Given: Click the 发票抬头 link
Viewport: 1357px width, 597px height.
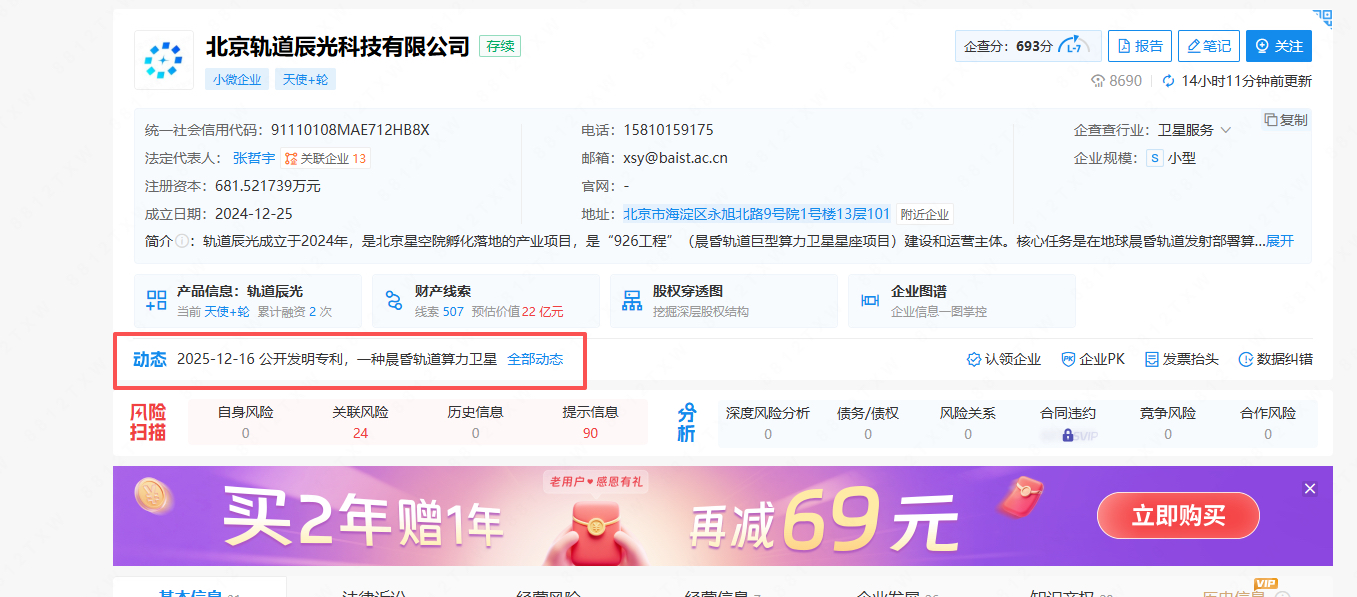Looking at the screenshot, I should (x=1181, y=359).
